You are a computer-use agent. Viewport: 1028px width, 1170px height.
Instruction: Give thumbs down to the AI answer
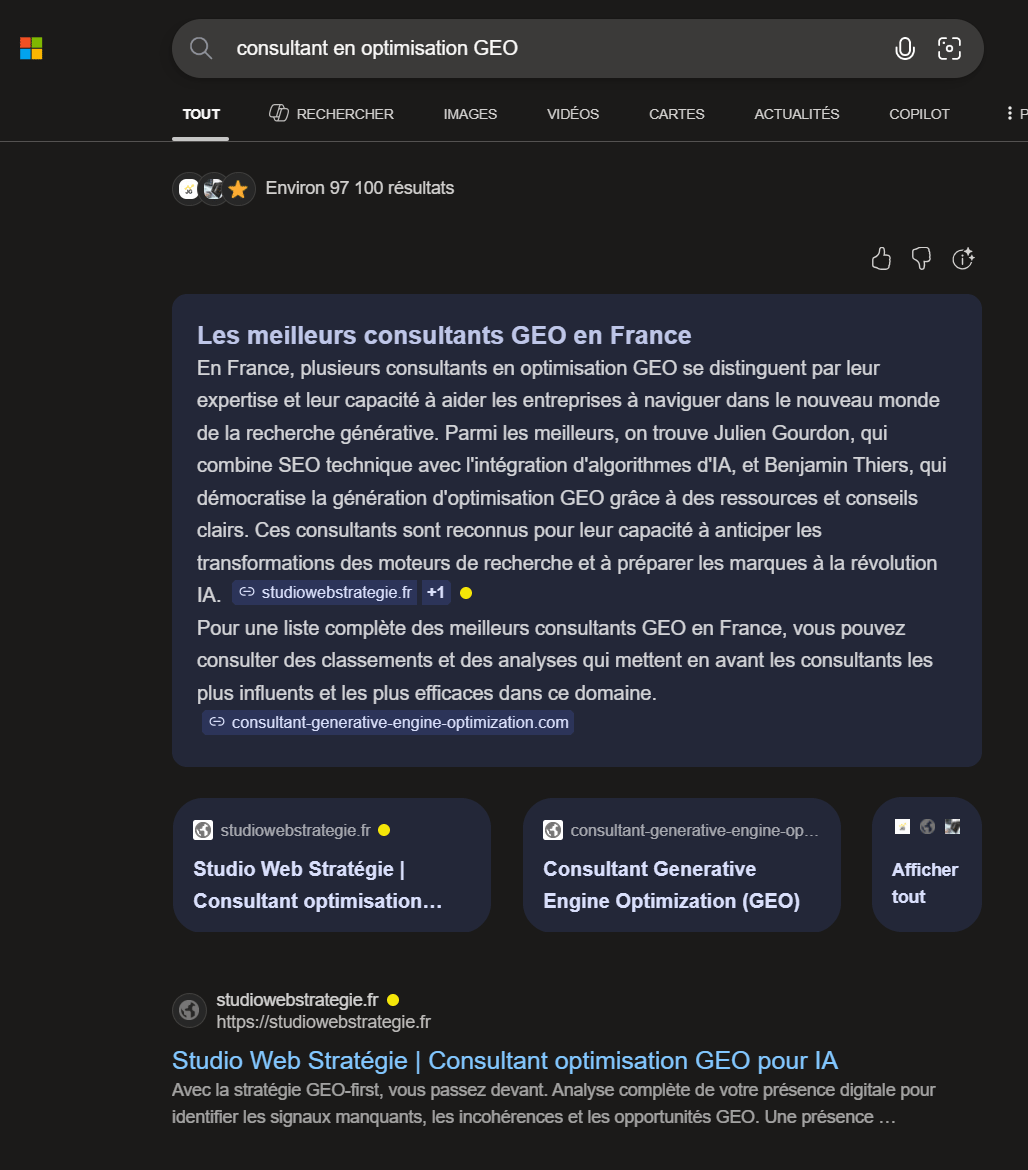922,259
